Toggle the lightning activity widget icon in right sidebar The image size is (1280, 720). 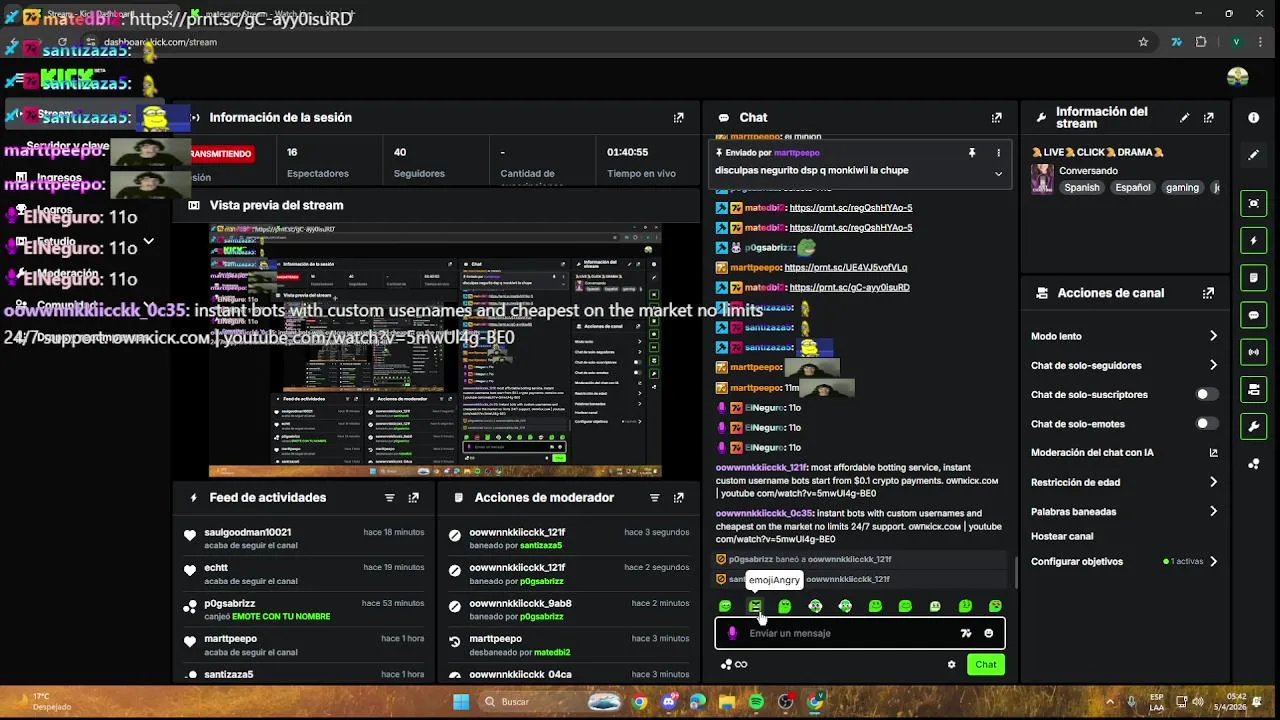point(1254,241)
